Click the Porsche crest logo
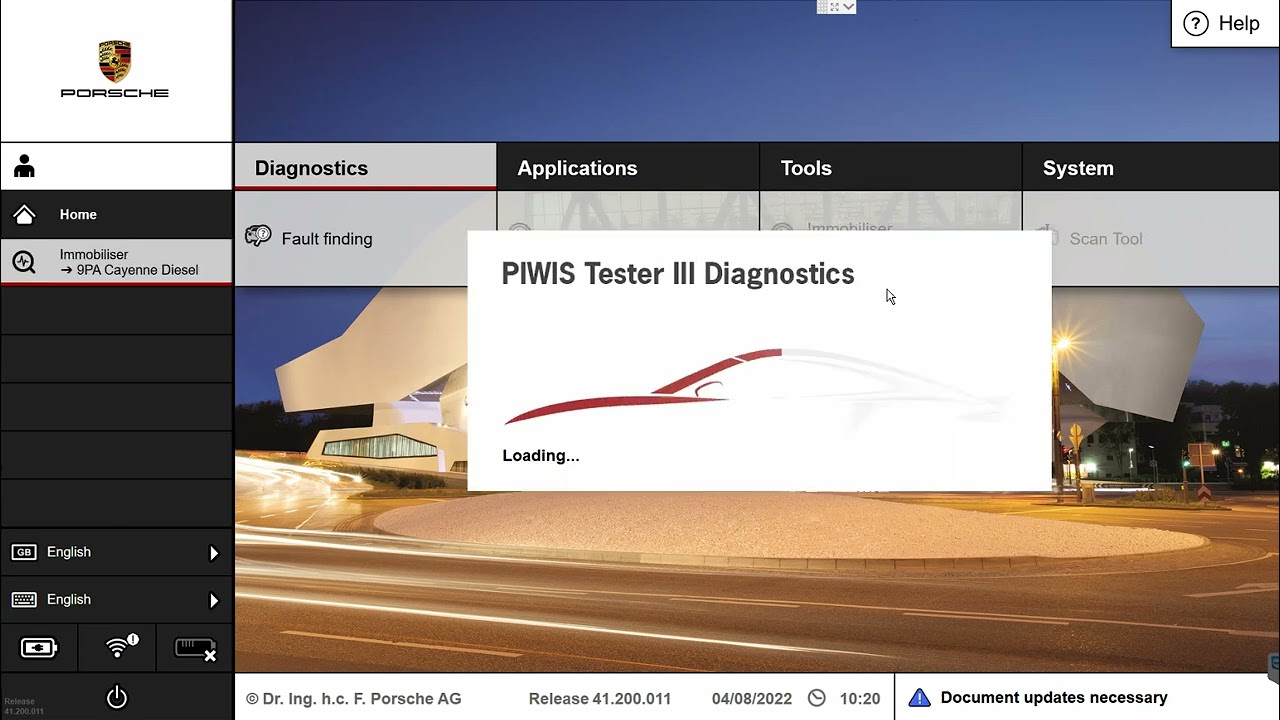The height and width of the screenshot is (720, 1280). pyautogui.click(x=115, y=62)
